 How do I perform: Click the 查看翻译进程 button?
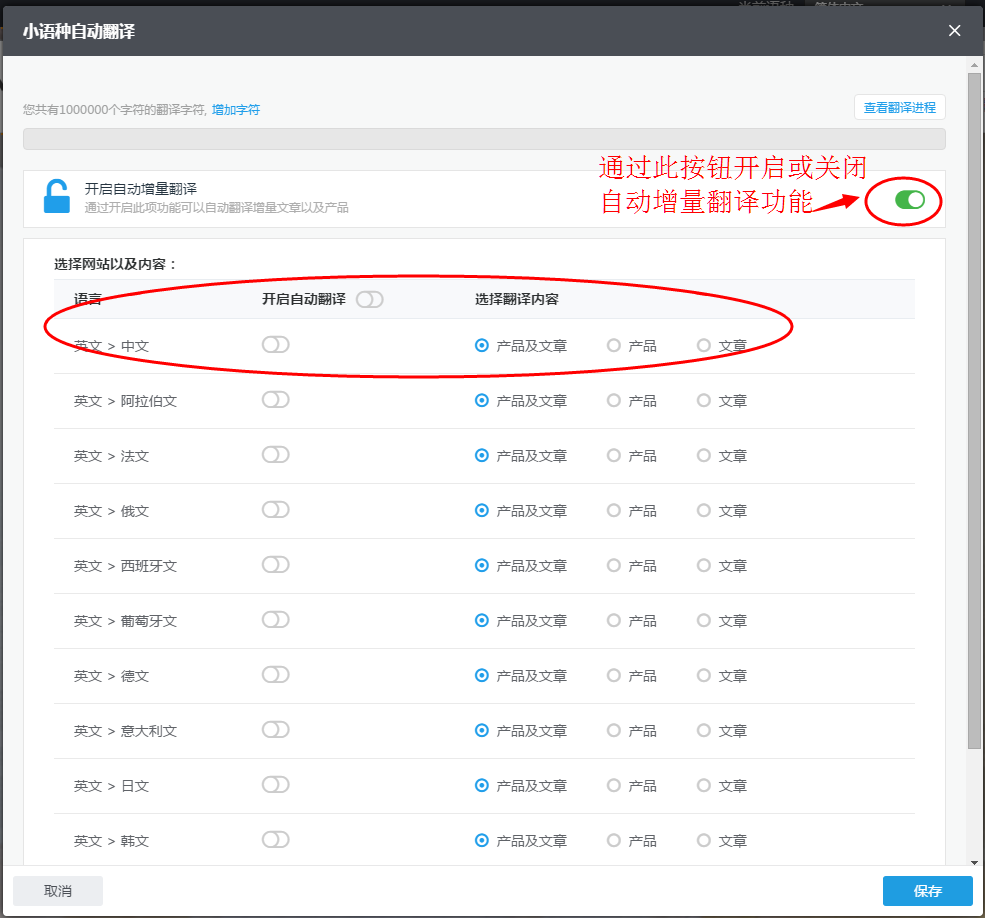pos(899,106)
